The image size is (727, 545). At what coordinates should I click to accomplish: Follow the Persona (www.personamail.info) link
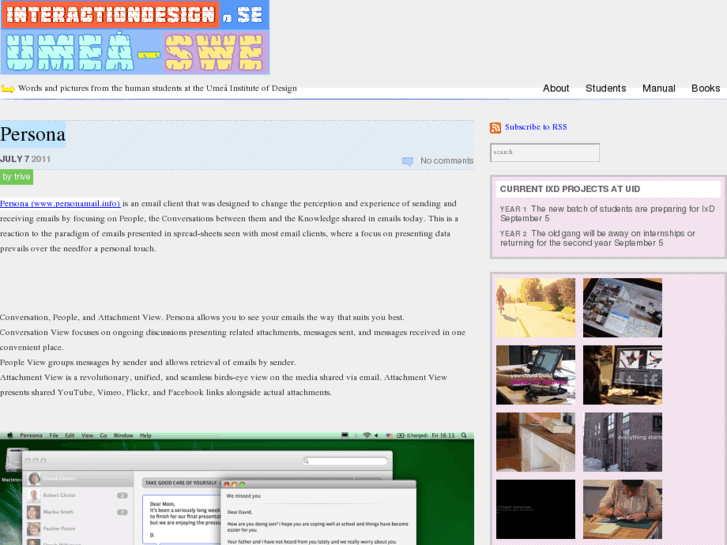tap(60, 203)
